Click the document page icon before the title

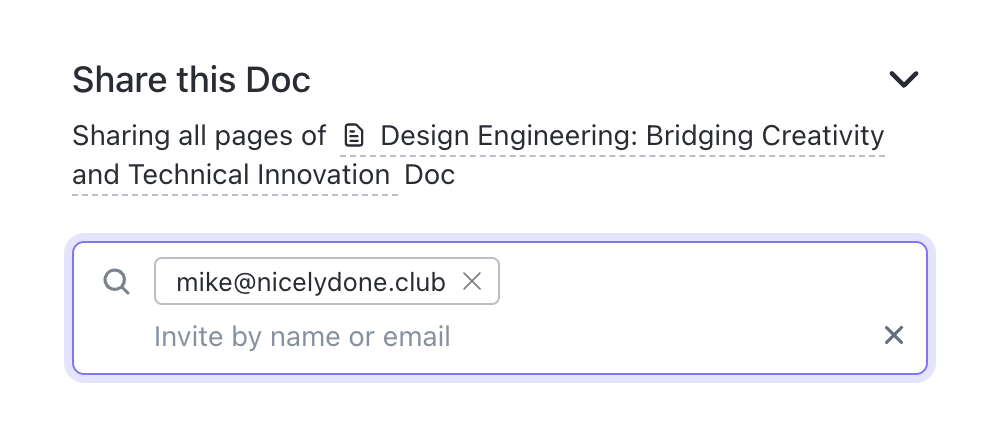coord(352,135)
